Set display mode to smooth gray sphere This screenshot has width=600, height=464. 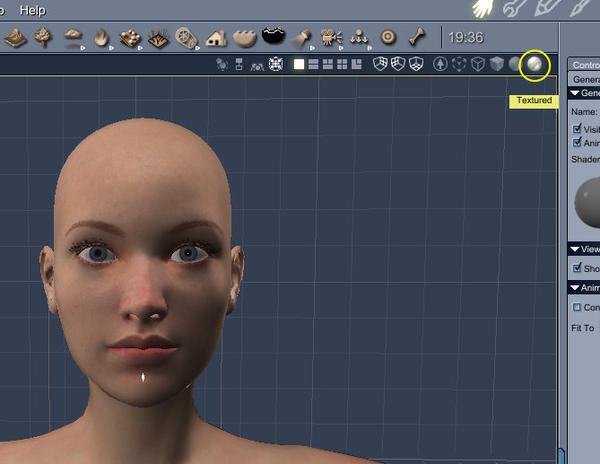point(515,64)
